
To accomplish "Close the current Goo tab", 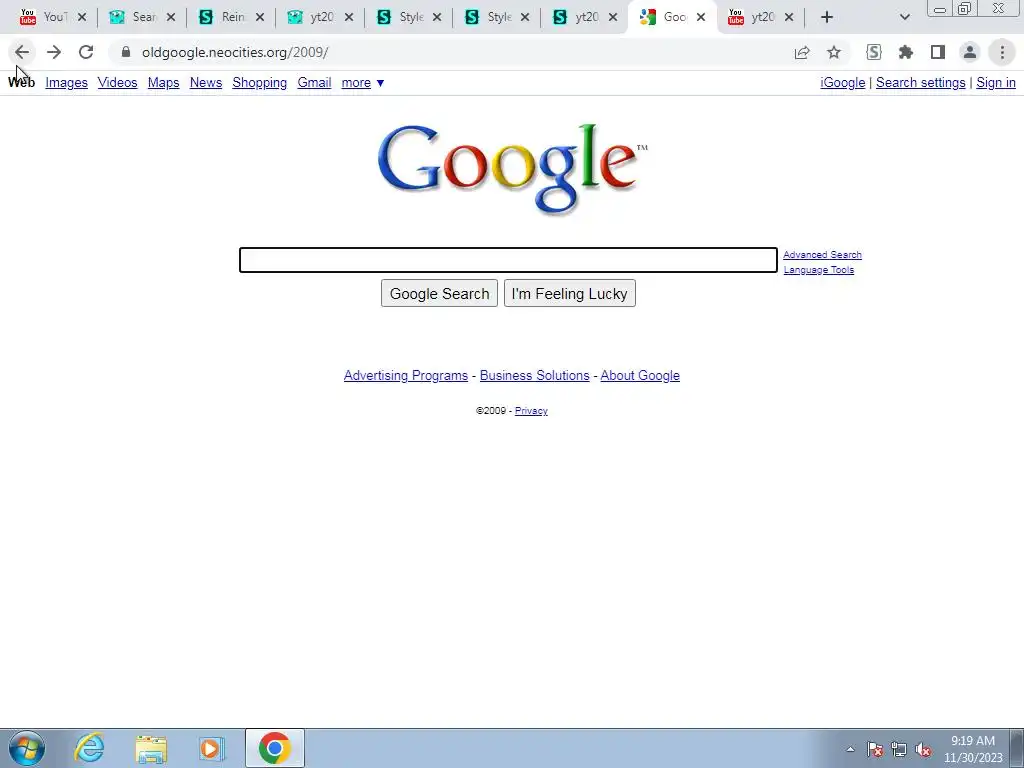I will (701, 18).
